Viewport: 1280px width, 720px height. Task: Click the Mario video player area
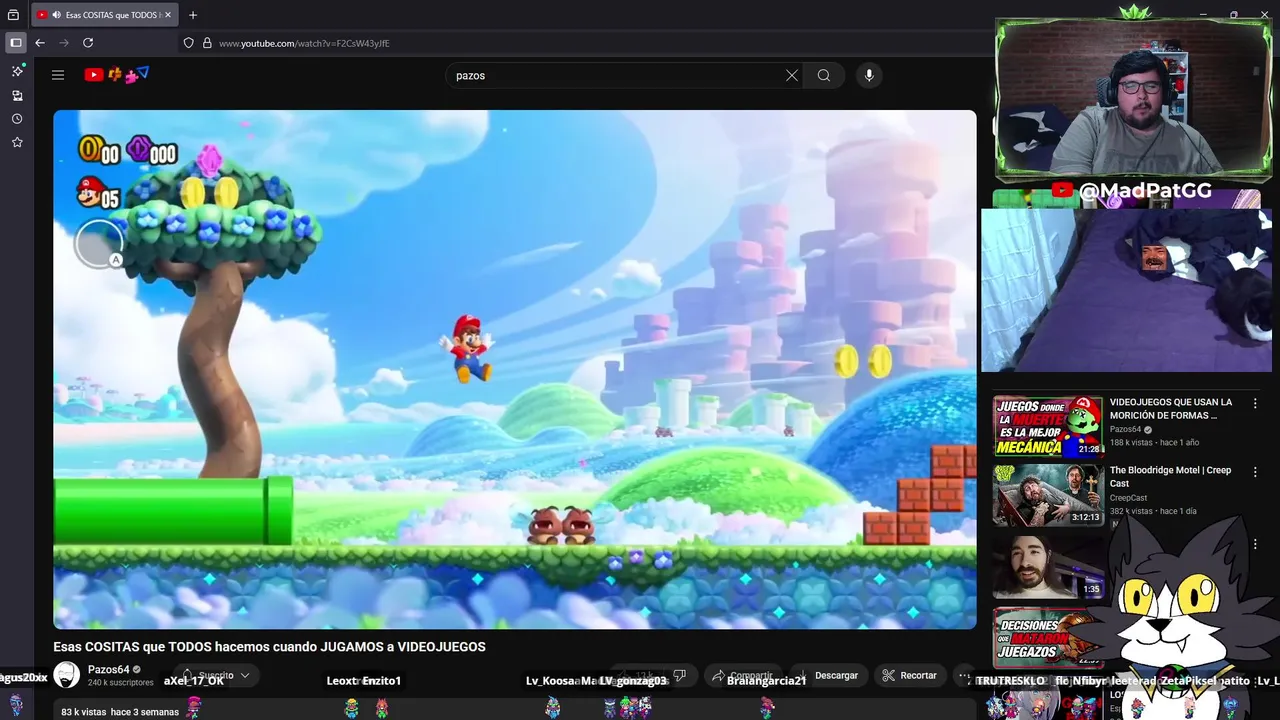tap(515, 369)
